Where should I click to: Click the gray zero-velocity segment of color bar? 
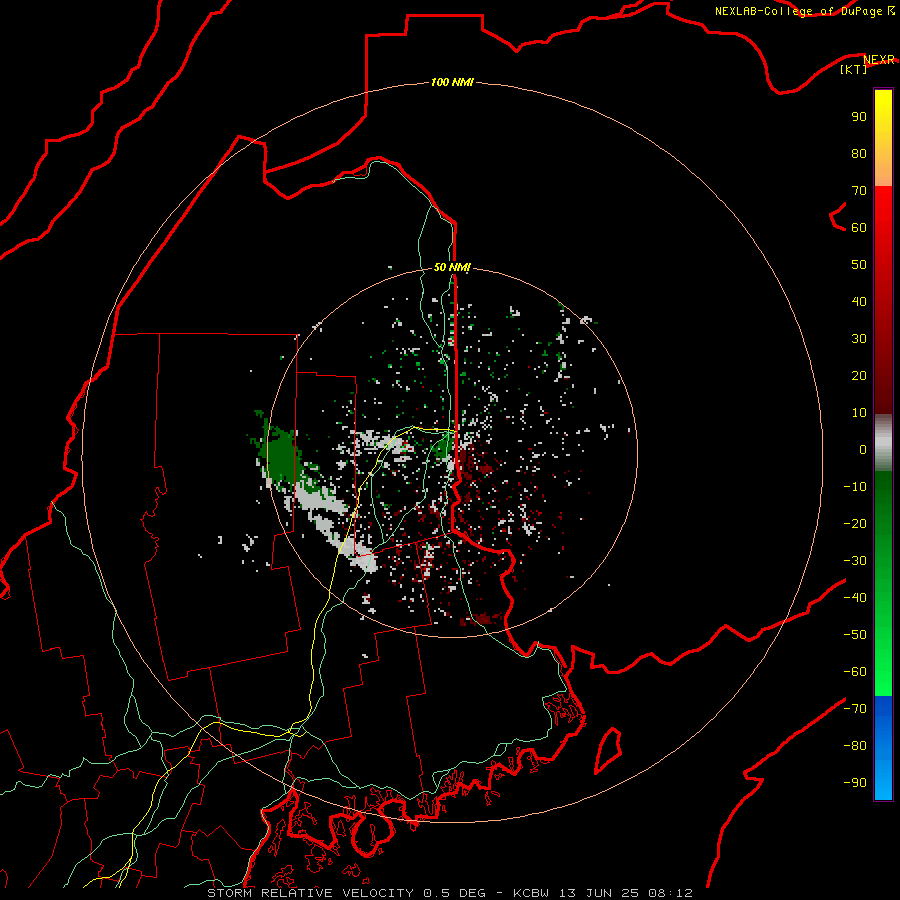[x=883, y=443]
